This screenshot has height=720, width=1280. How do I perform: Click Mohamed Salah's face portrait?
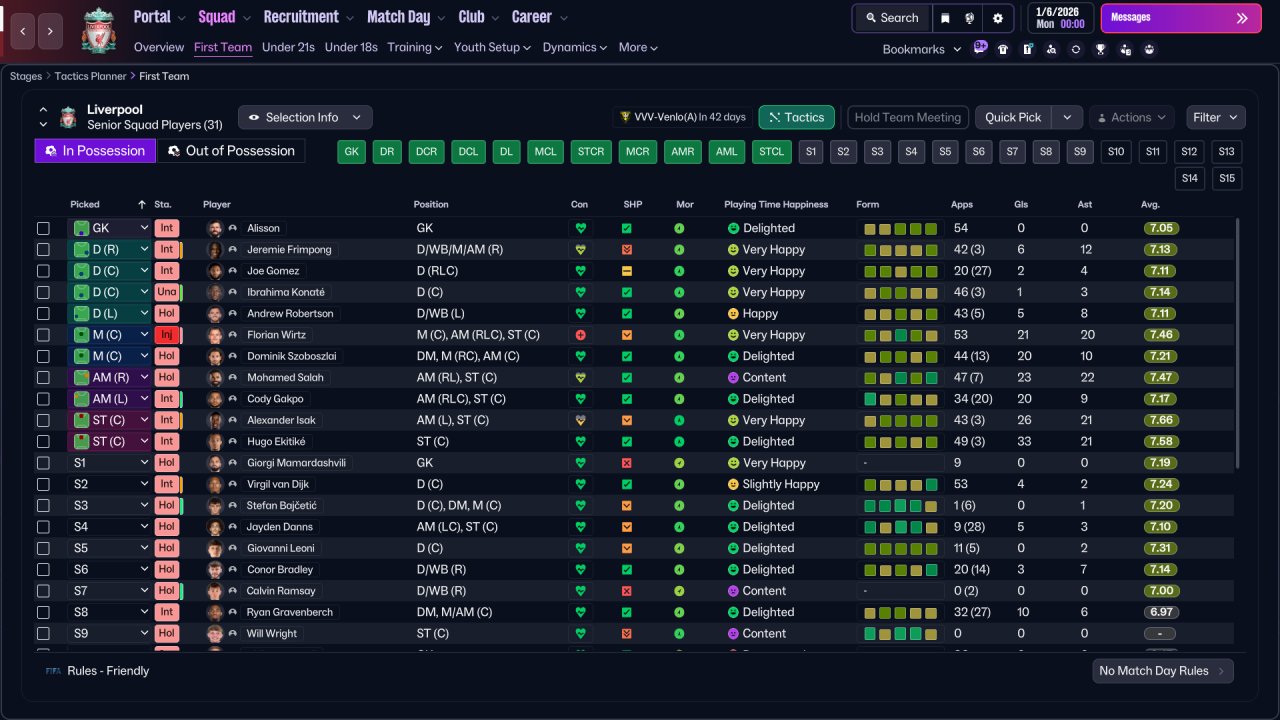point(214,378)
